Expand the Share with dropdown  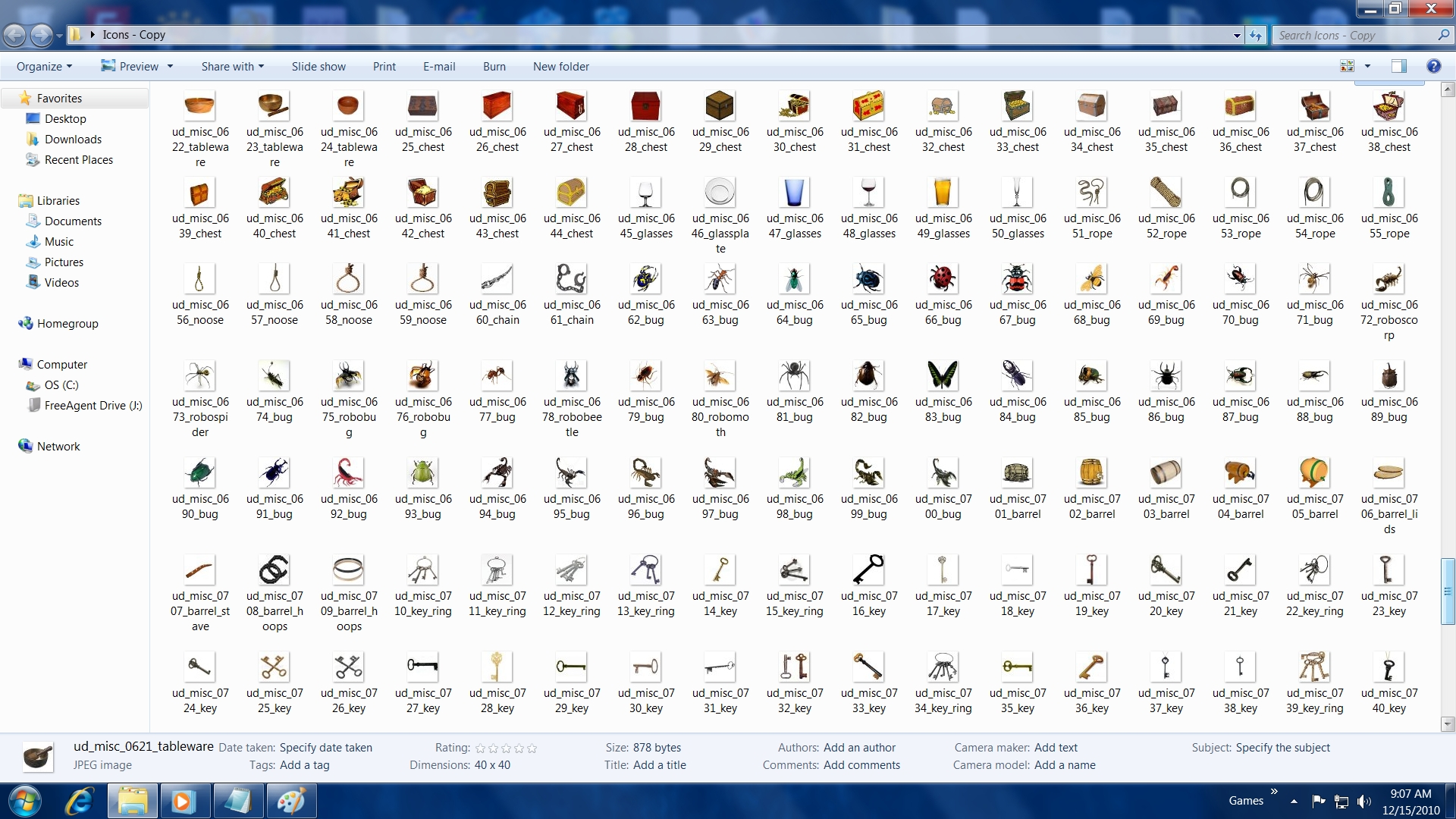coord(232,66)
